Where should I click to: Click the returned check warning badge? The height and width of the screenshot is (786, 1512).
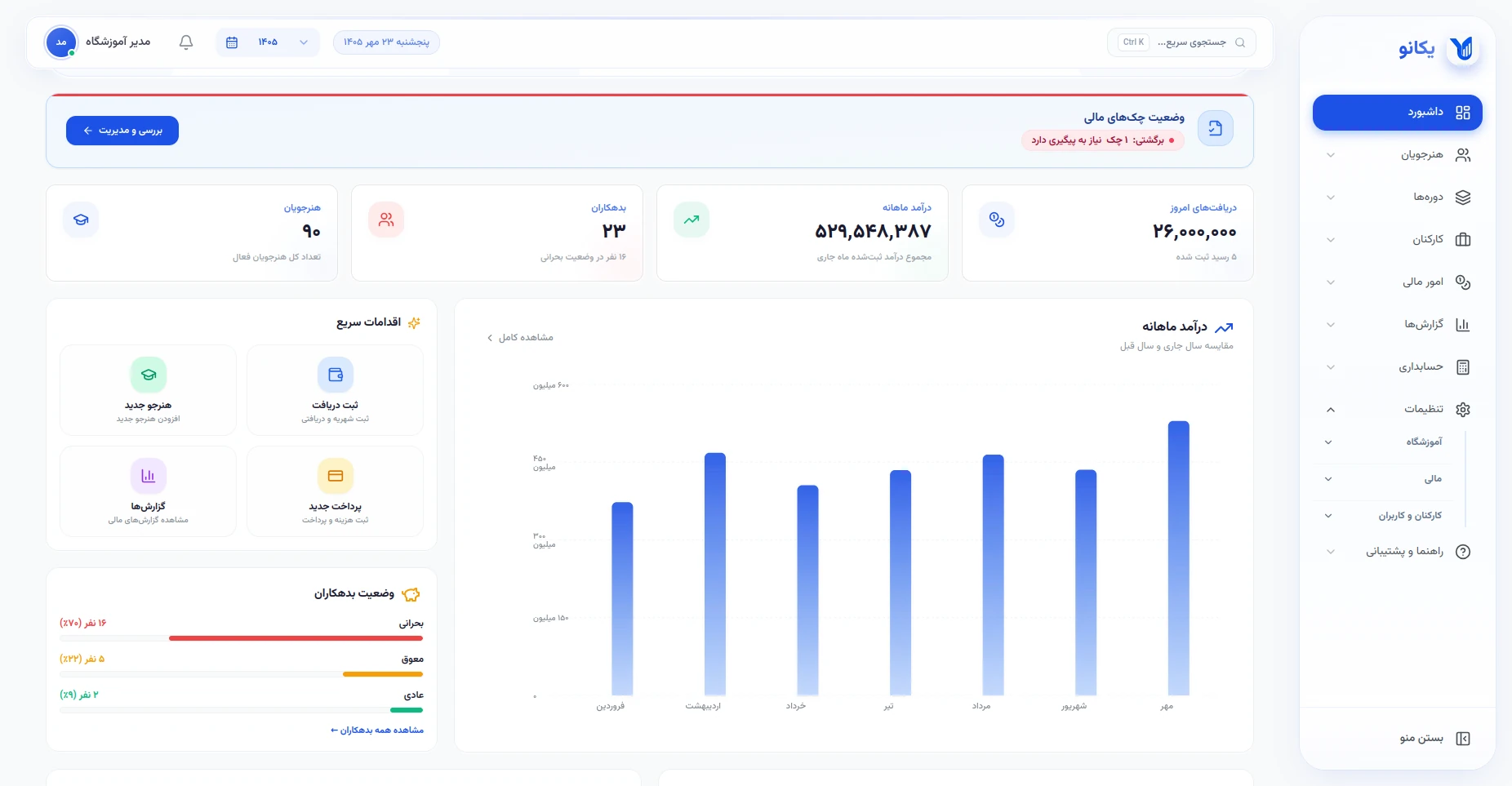1102,140
